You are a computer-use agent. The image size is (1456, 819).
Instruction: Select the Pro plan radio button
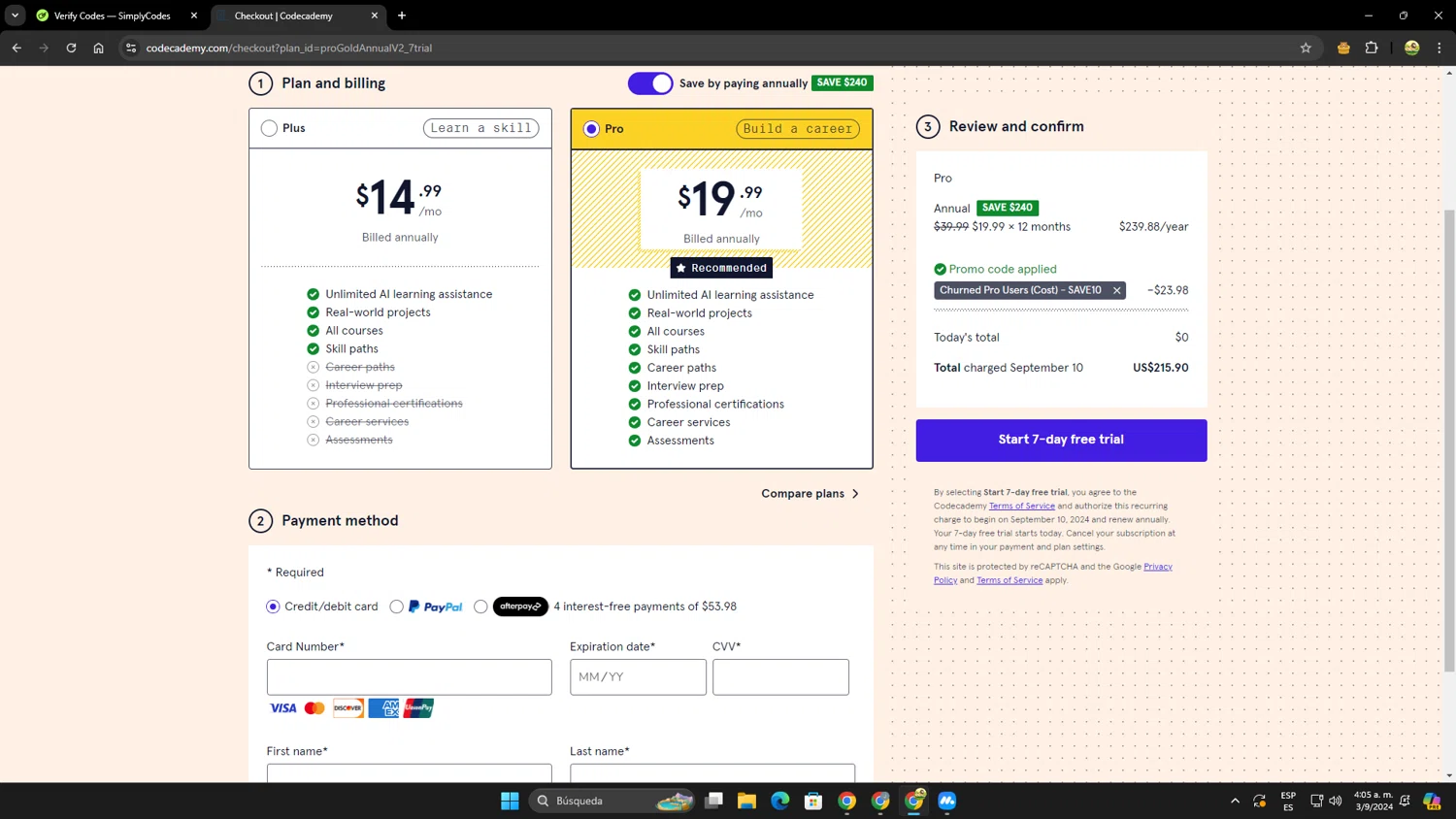(591, 129)
